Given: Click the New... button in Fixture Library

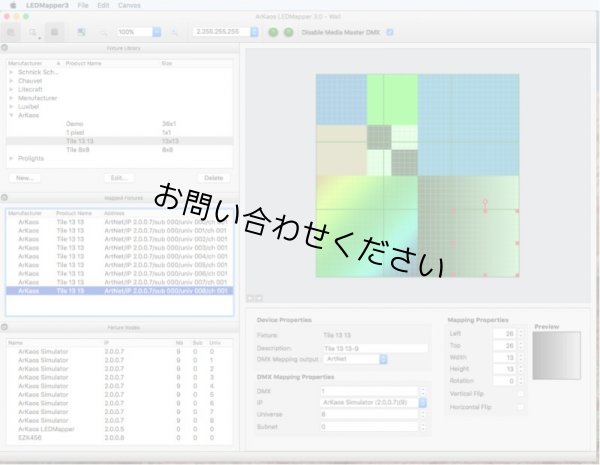Looking at the screenshot, I should pyautogui.click(x=25, y=177).
